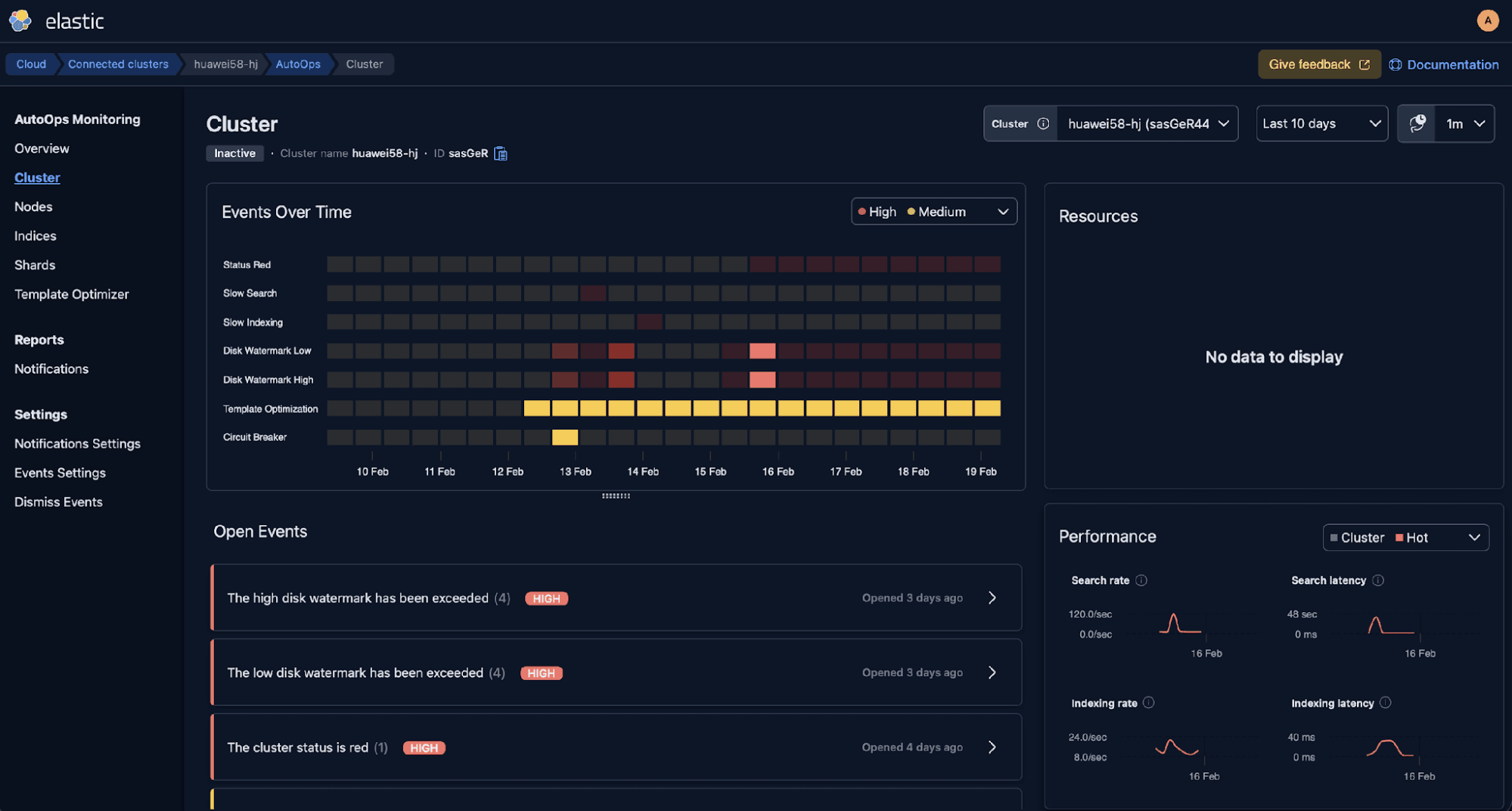Click the HIGH badge on cluster status red event
The image size is (1512, 811).
coord(424,748)
